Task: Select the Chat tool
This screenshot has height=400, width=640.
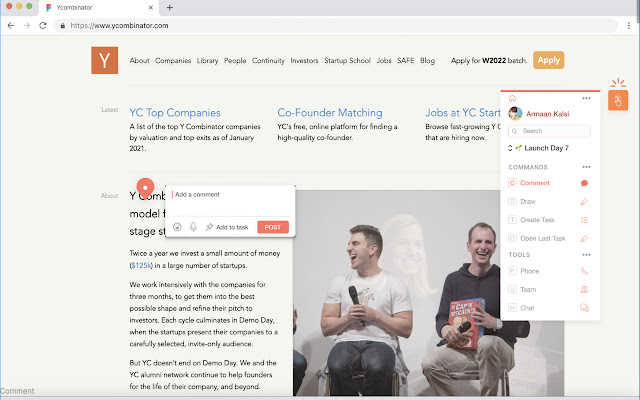Action: [x=527, y=308]
